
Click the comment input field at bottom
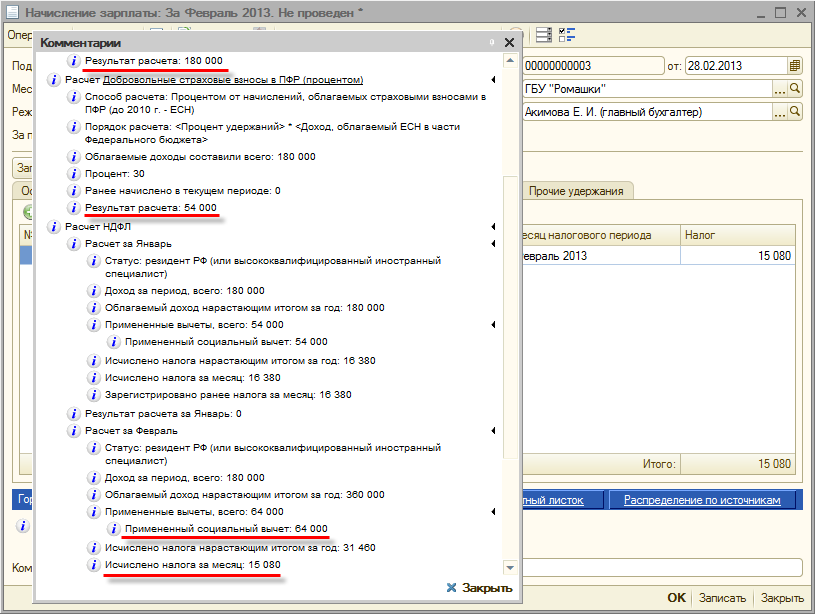pyautogui.click(x=662, y=567)
